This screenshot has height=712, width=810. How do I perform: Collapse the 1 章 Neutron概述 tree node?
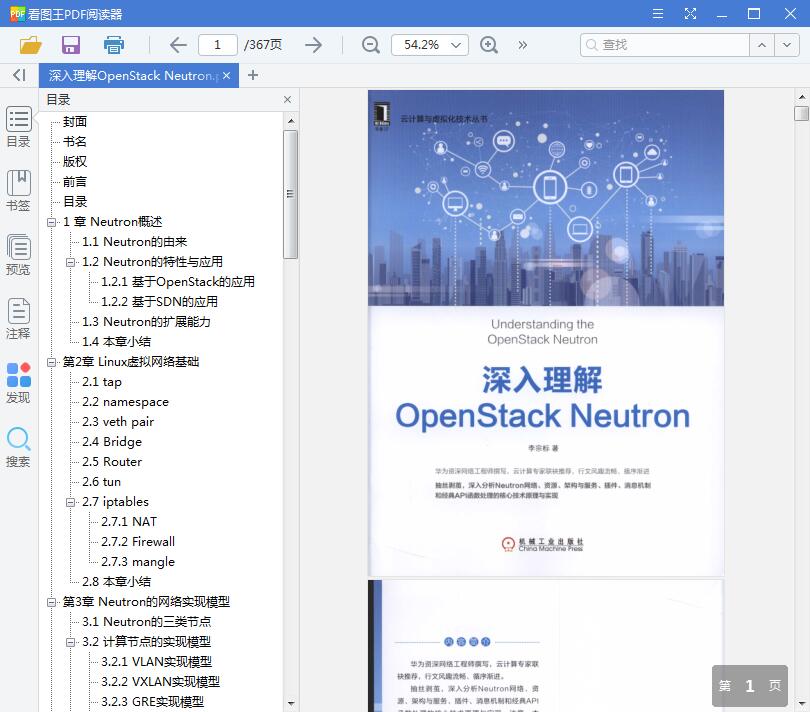point(51,222)
